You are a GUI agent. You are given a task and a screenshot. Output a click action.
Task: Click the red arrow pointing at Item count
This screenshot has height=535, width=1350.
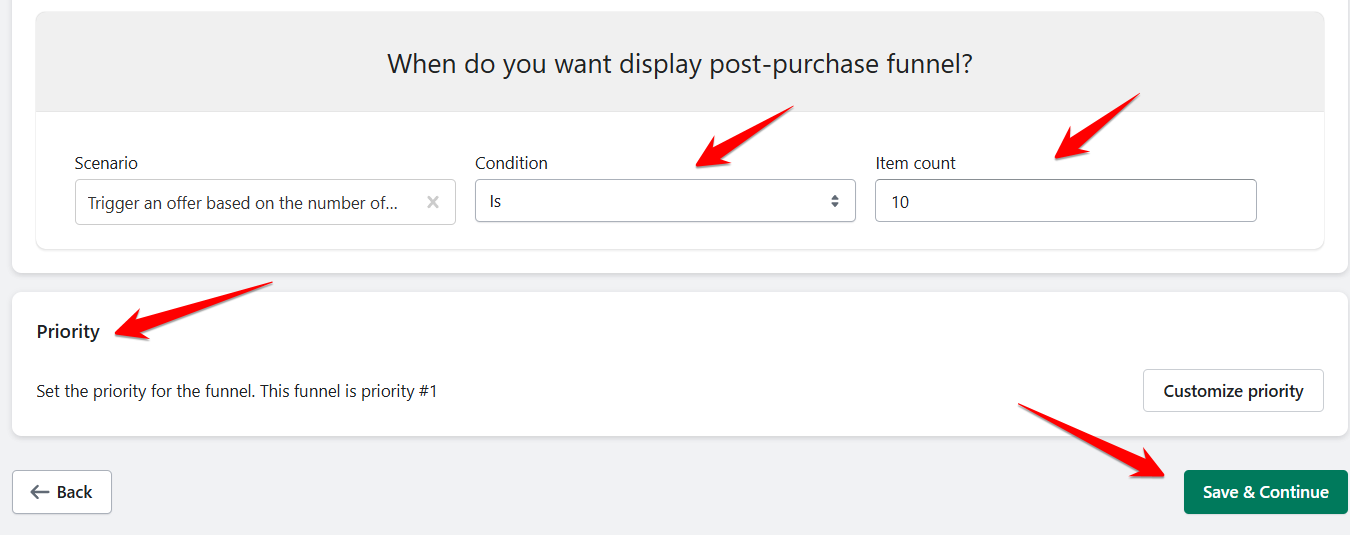1096,125
